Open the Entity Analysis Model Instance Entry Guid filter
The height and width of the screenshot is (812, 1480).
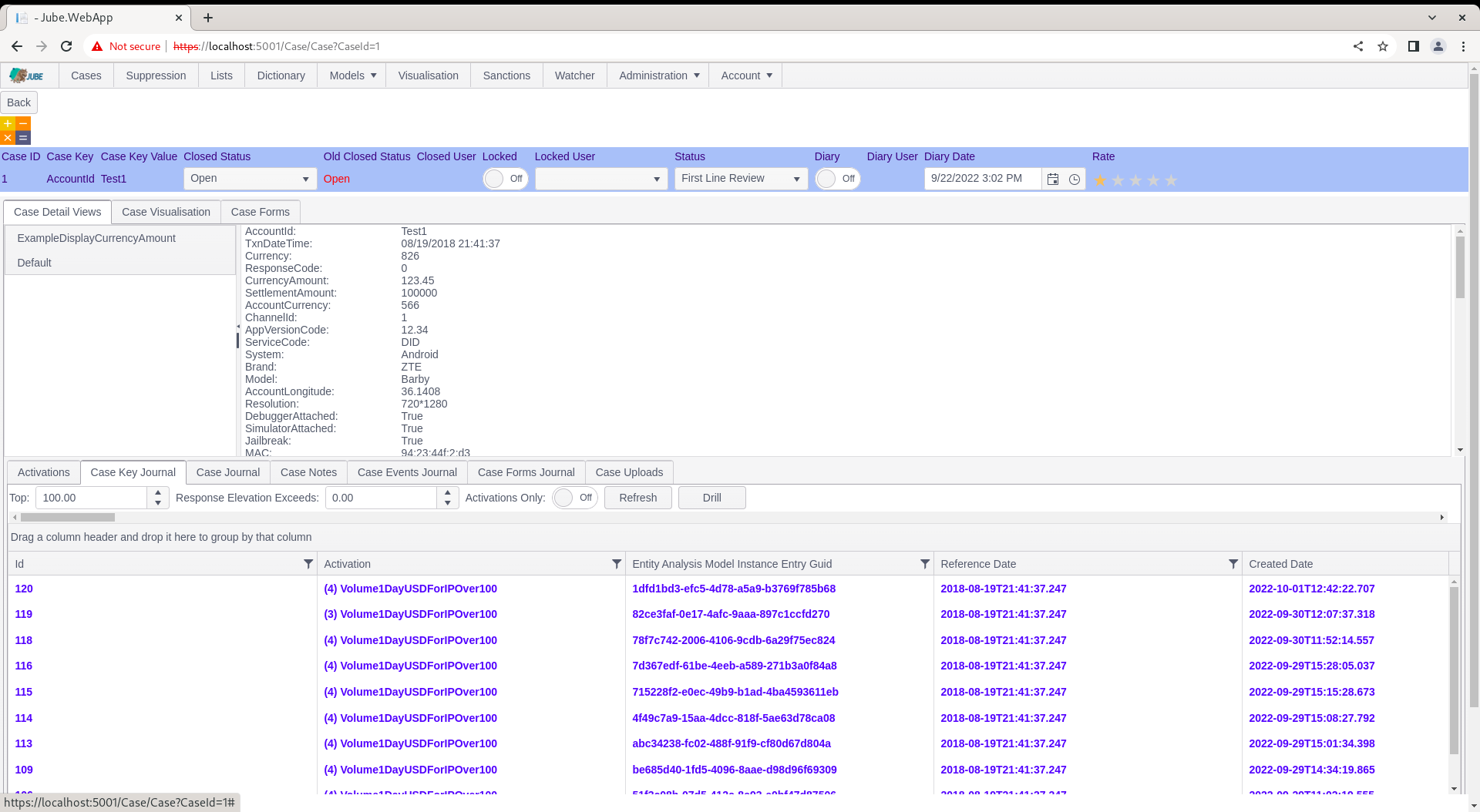click(x=925, y=564)
